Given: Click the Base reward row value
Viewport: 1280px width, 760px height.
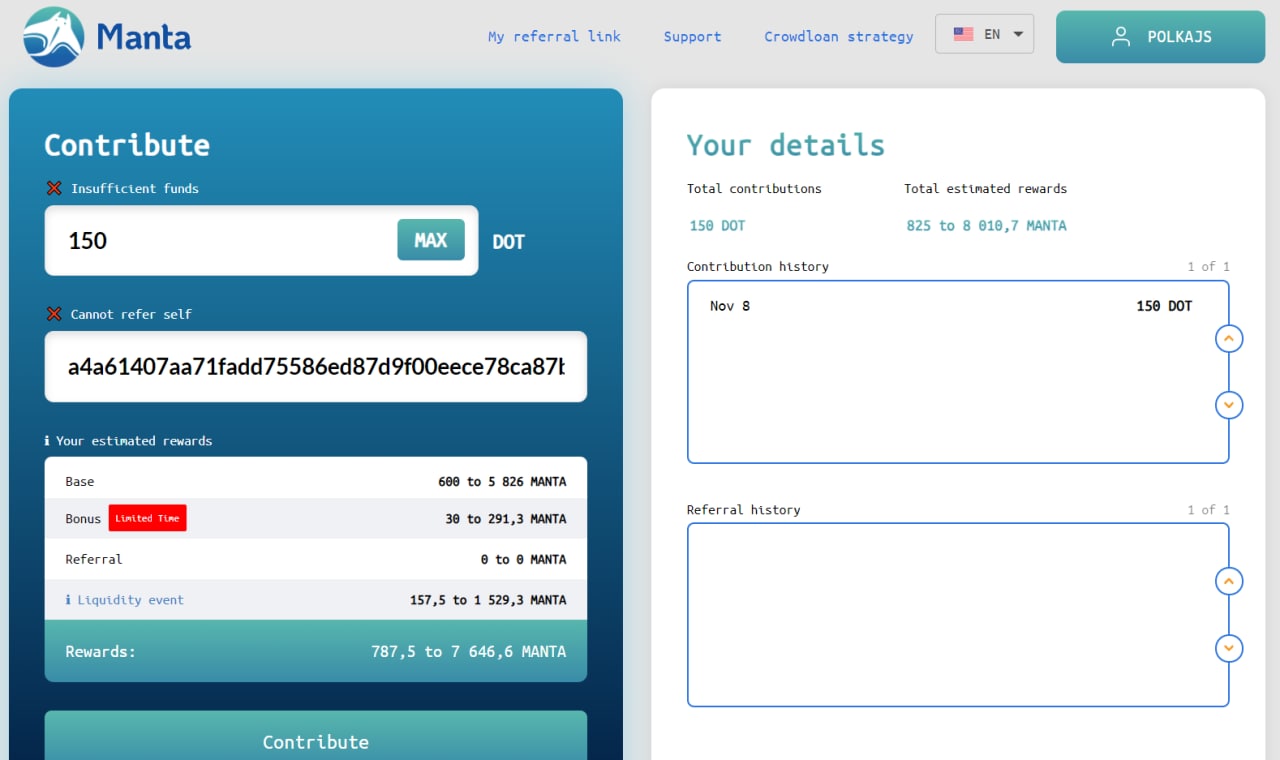Looking at the screenshot, I should click(502, 482).
